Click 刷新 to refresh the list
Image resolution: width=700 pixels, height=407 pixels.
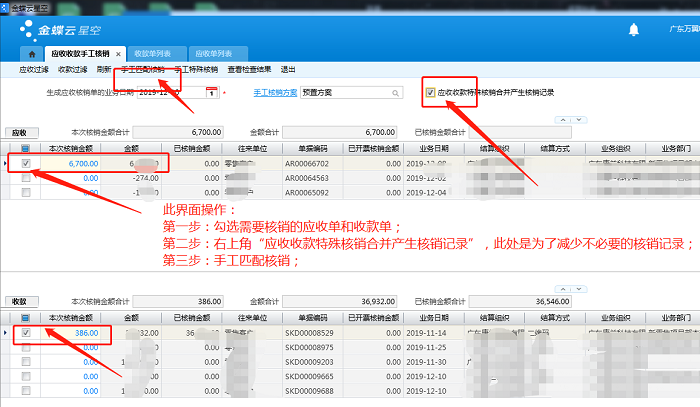(104, 70)
